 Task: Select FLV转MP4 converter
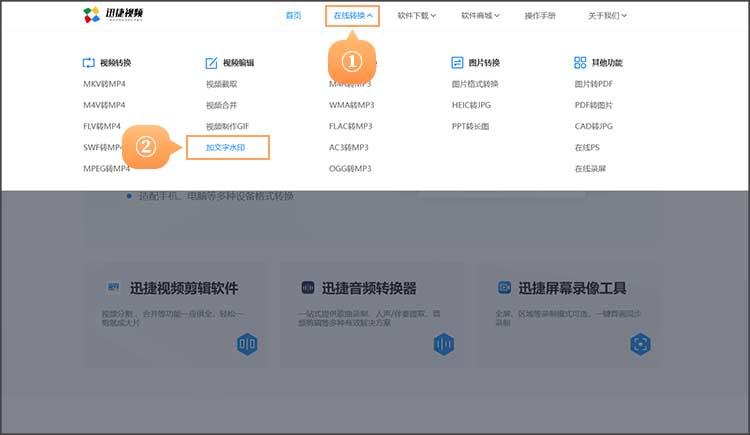(x=102, y=126)
